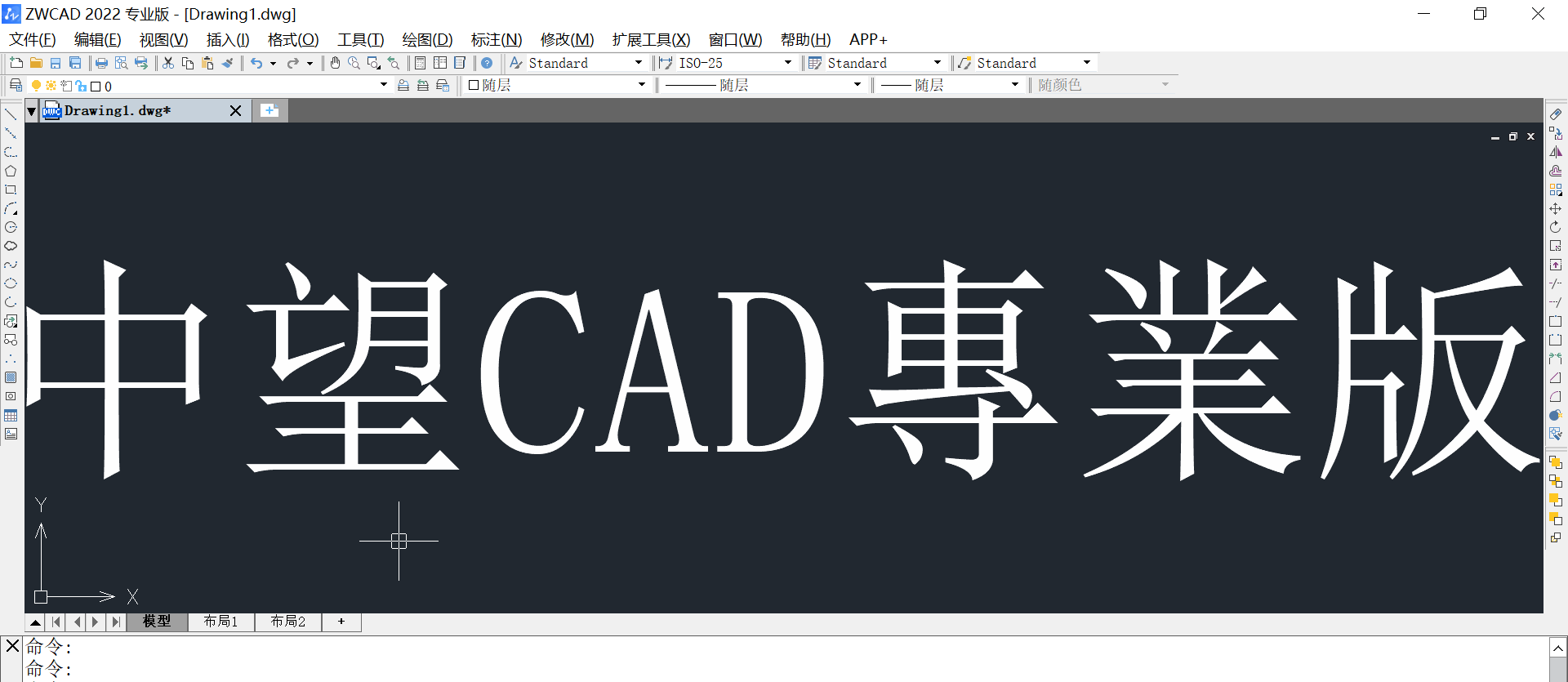Create a new drawing file
The image size is (1568, 682).
pos(16,63)
